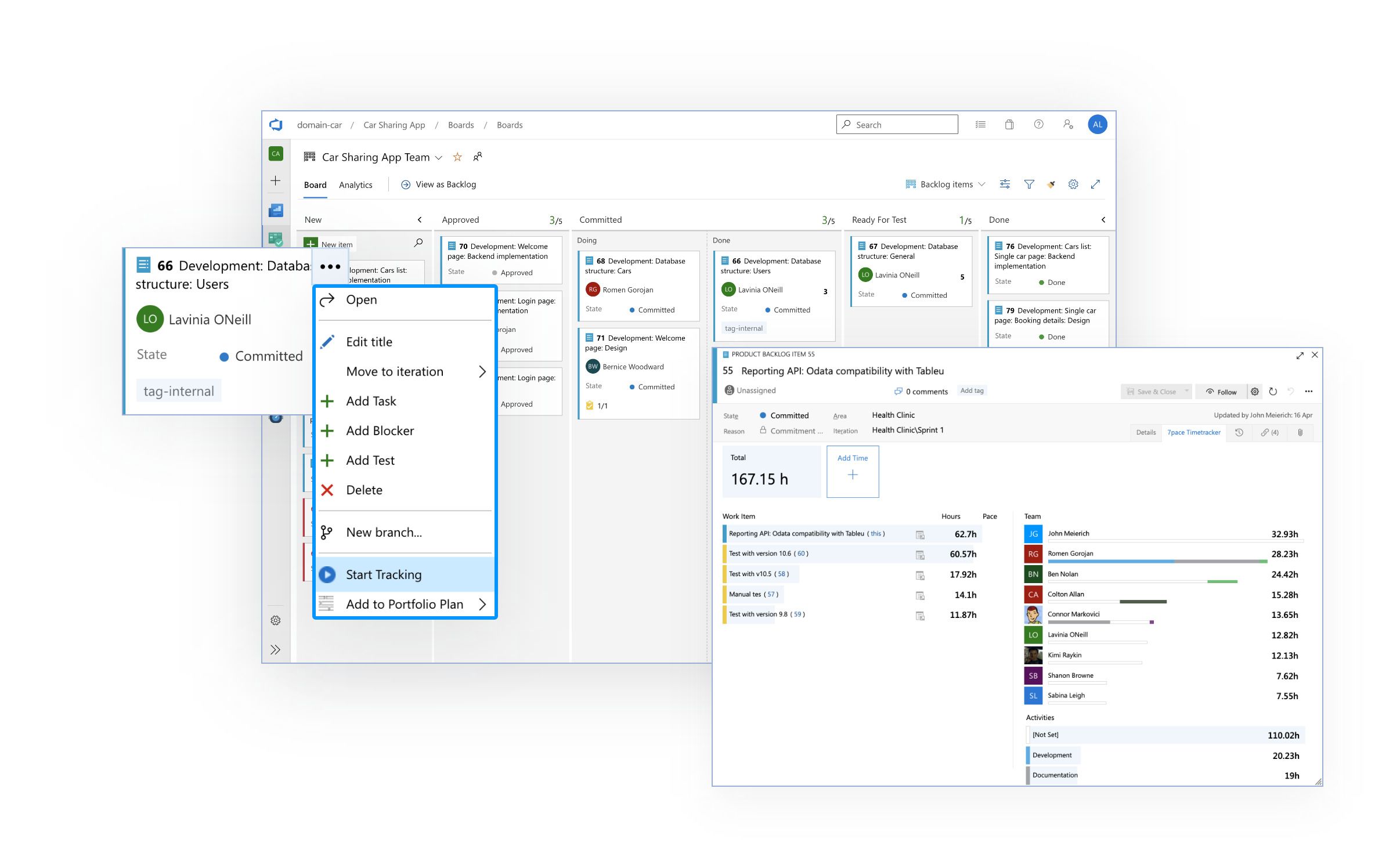This screenshot has width=1393, height=868.
Task: Open the board filter icon
Action: 1029,184
